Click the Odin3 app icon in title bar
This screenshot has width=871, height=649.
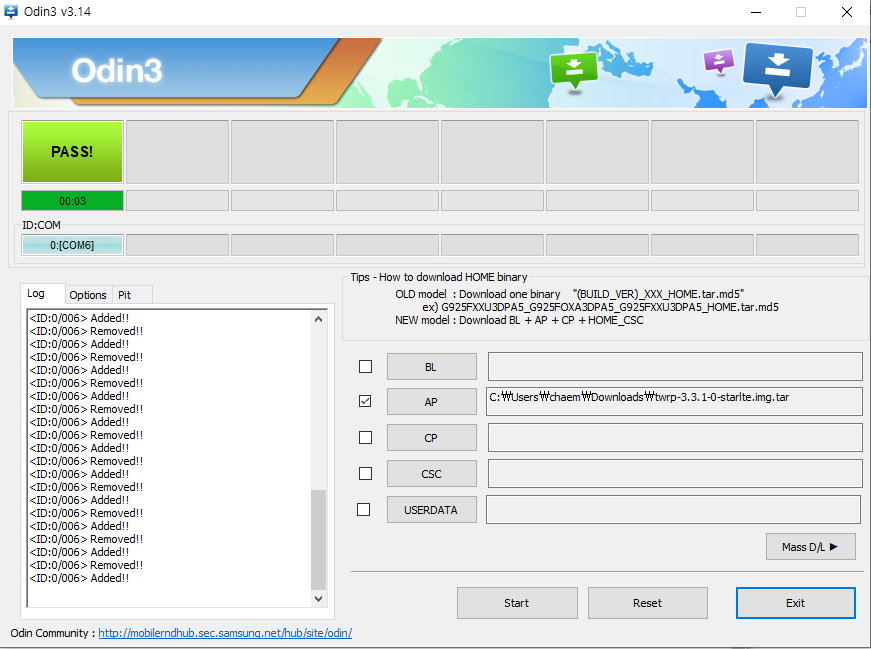pyautogui.click(x=11, y=11)
